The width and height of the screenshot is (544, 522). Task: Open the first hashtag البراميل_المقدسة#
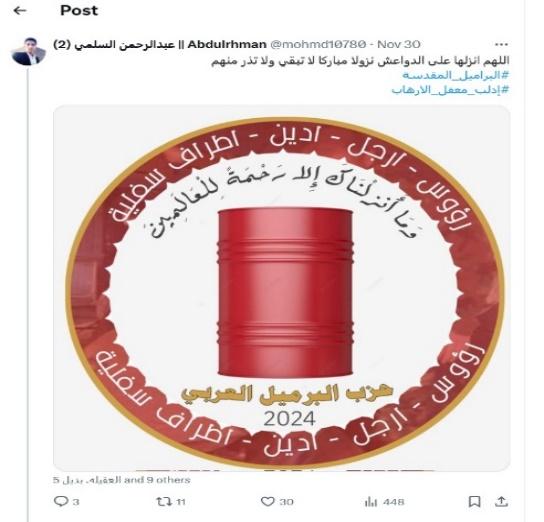click(x=456, y=75)
